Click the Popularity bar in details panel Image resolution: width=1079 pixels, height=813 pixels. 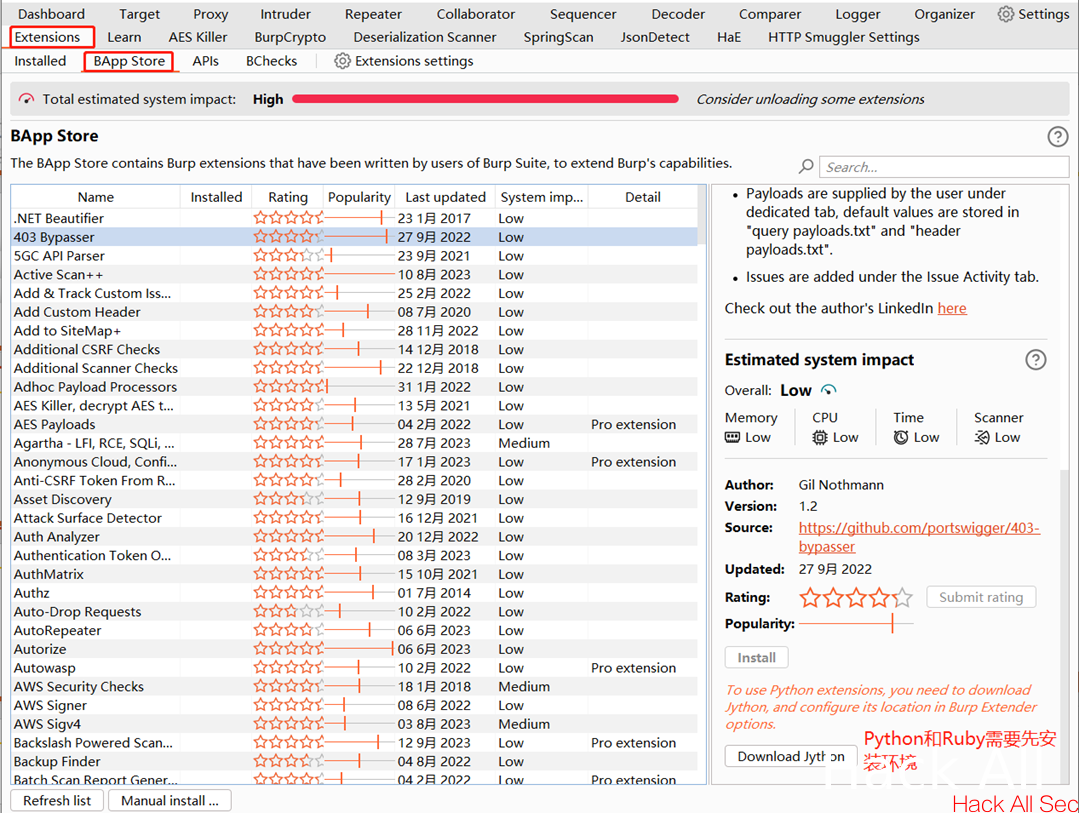click(856, 624)
